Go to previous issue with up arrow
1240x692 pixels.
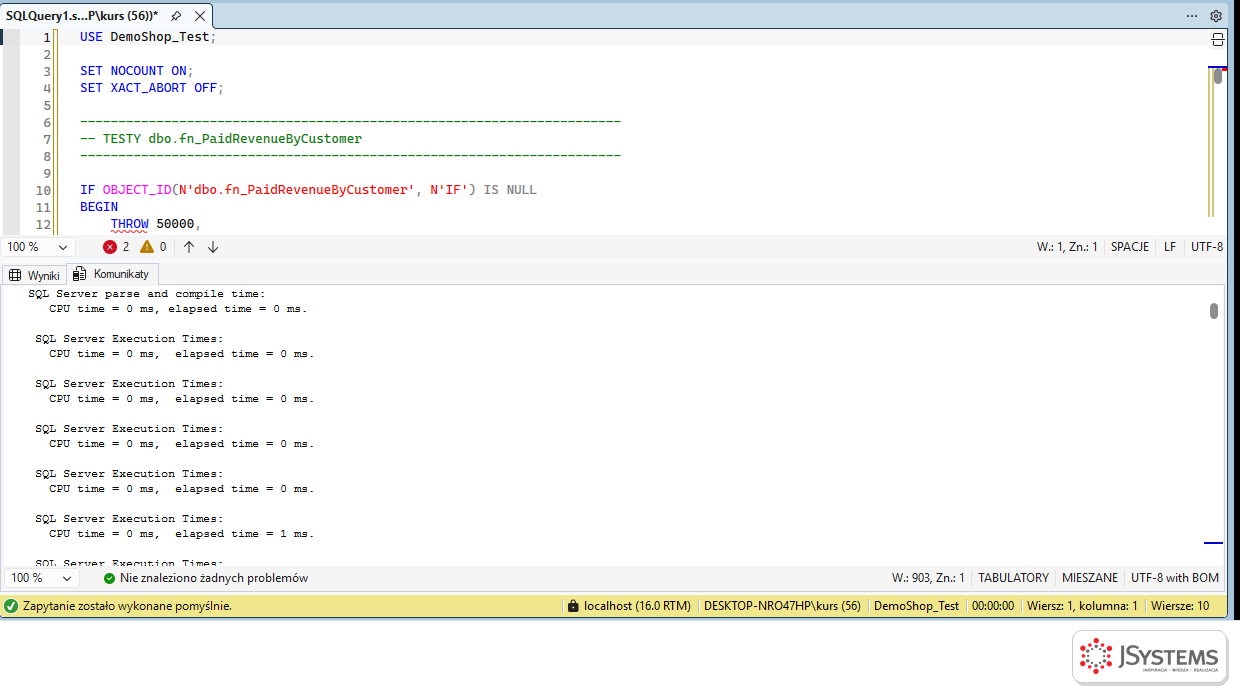point(189,247)
